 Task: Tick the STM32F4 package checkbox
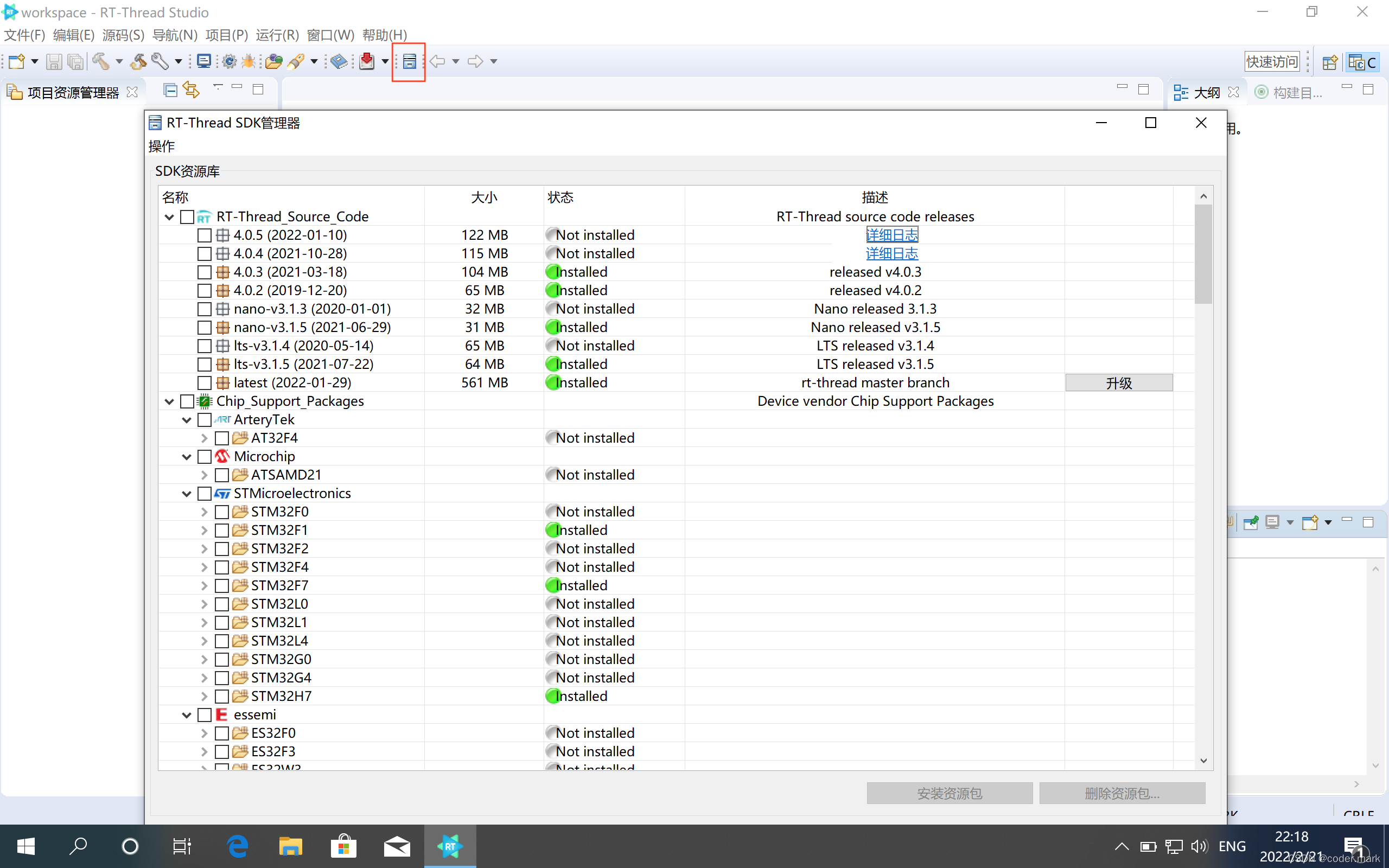pyautogui.click(x=221, y=567)
